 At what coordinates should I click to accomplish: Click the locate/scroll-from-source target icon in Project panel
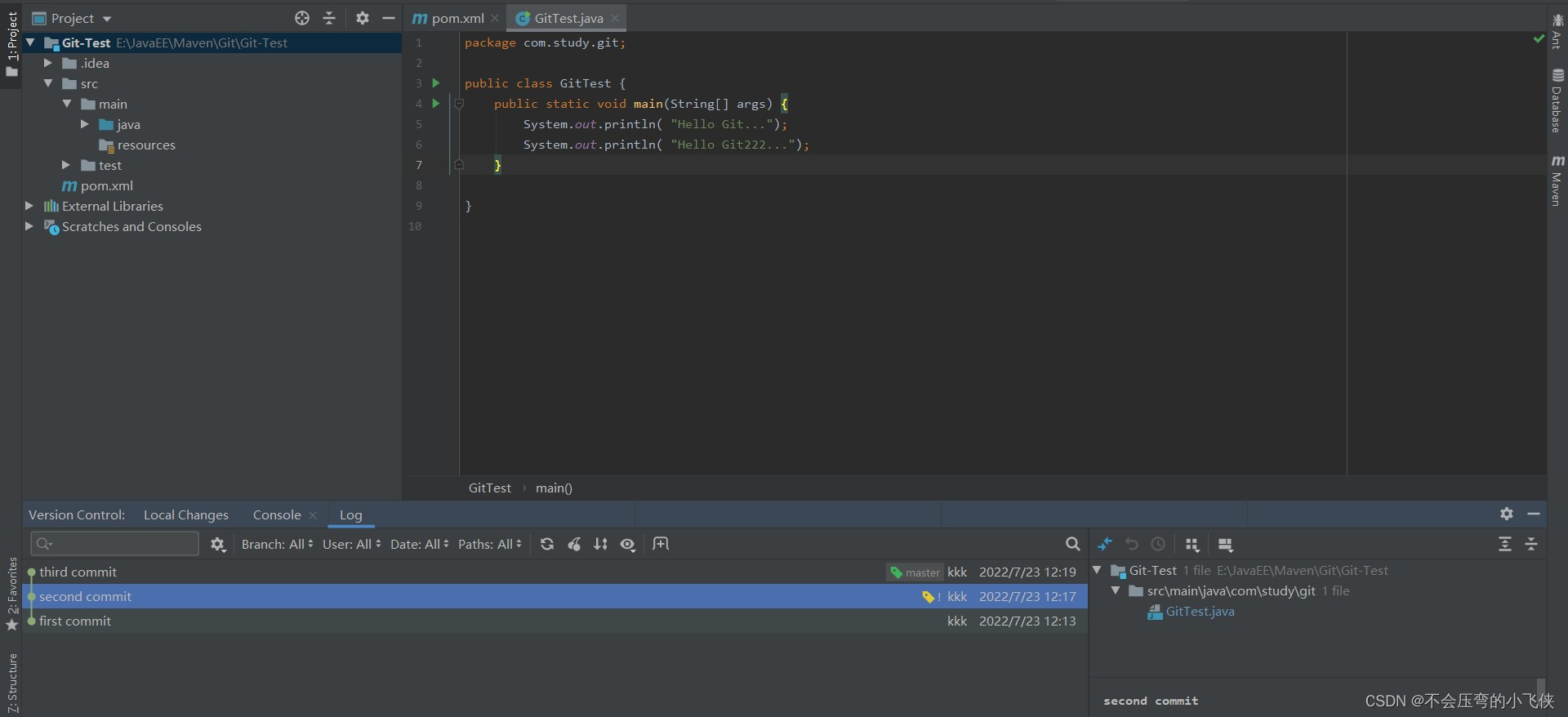[x=302, y=18]
